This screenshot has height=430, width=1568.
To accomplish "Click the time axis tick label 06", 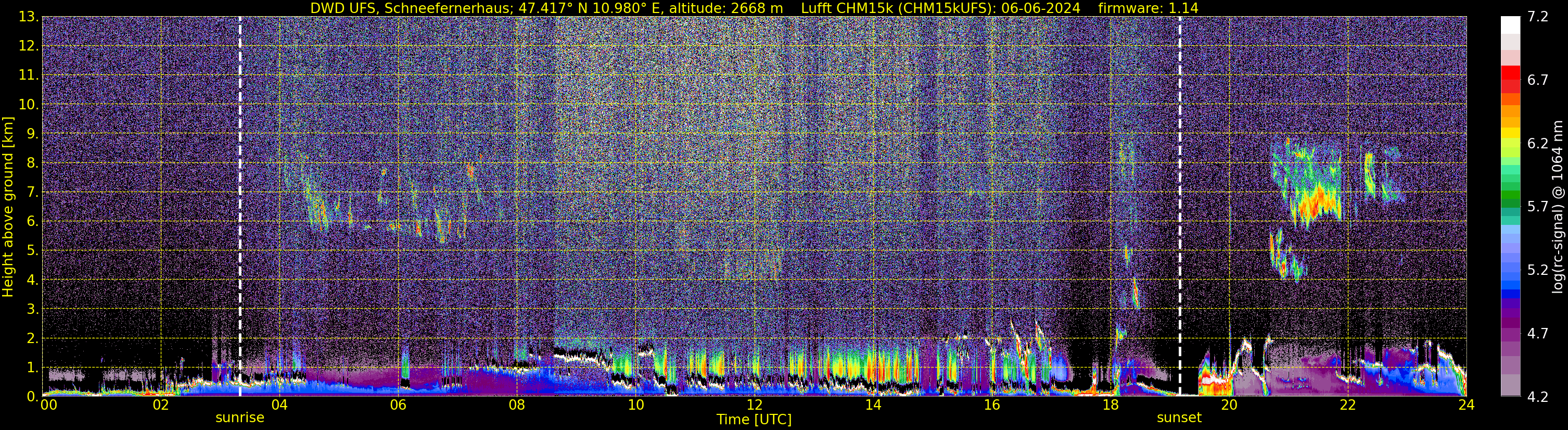I will tap(398, 405).
